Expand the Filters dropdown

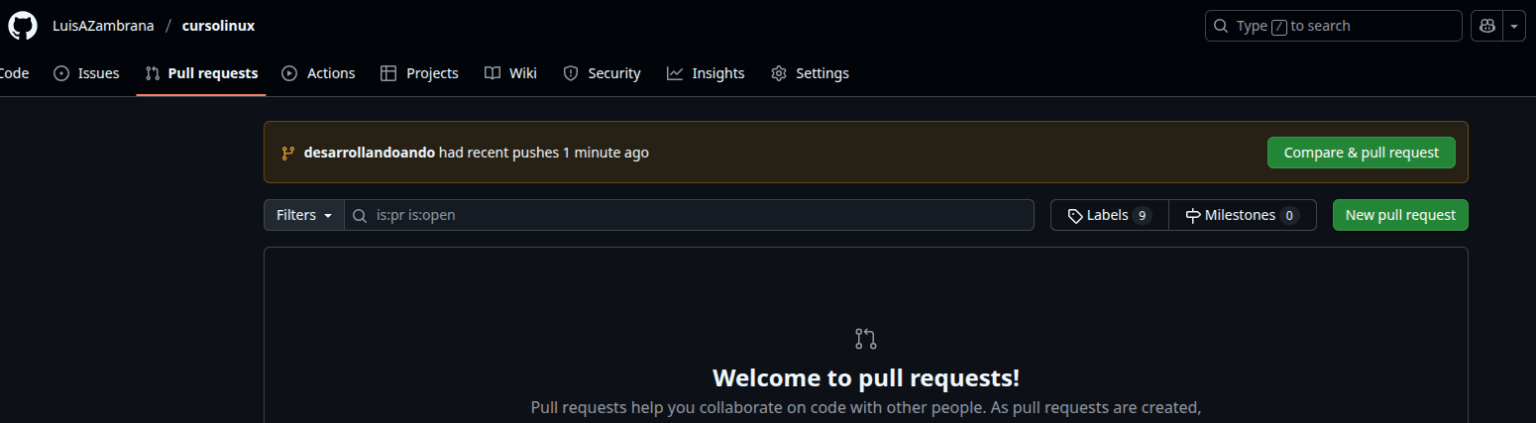304,215
